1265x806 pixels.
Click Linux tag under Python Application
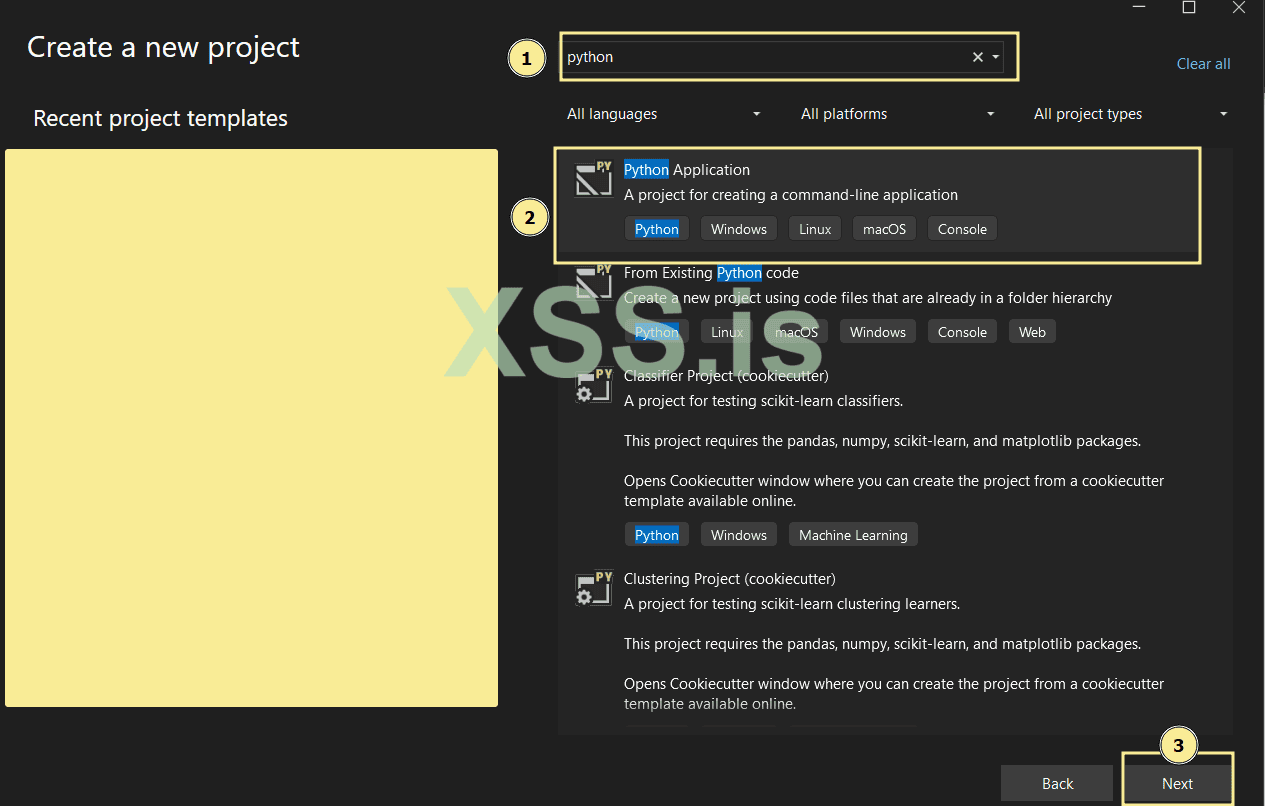[x=815, y=229]
